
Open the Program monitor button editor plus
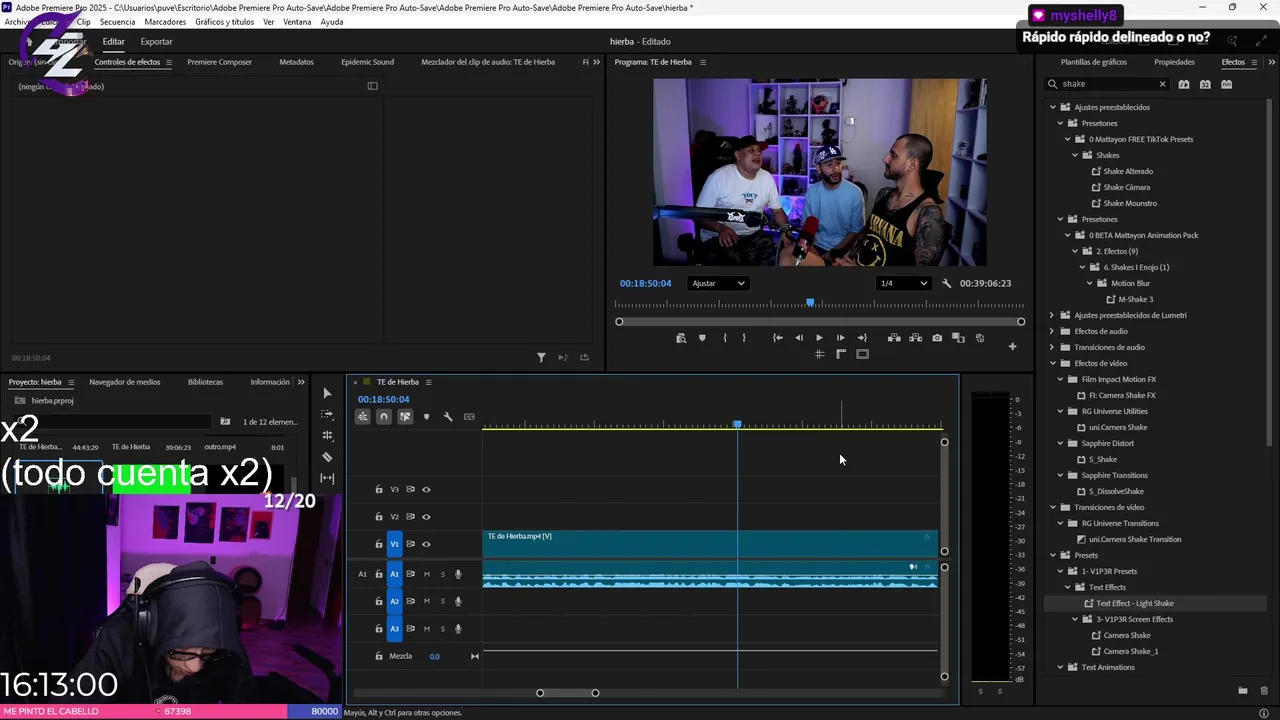1012,347
